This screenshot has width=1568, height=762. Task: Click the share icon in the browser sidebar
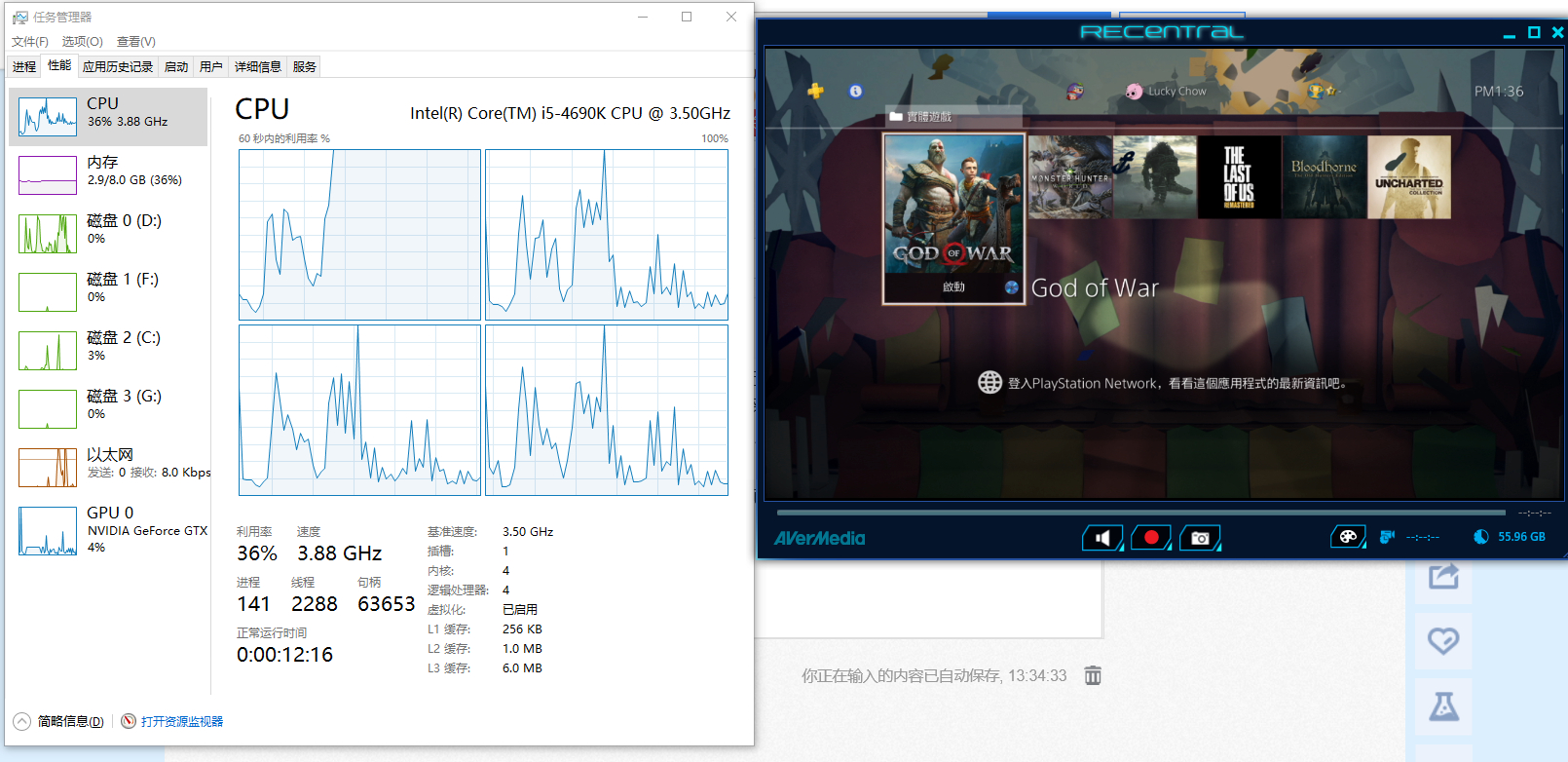click(1443, 576)
